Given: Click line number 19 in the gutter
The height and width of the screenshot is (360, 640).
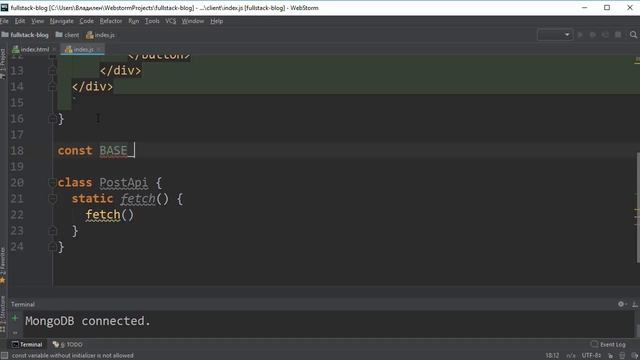Looking at the screenshot, I should coord(17,167).
